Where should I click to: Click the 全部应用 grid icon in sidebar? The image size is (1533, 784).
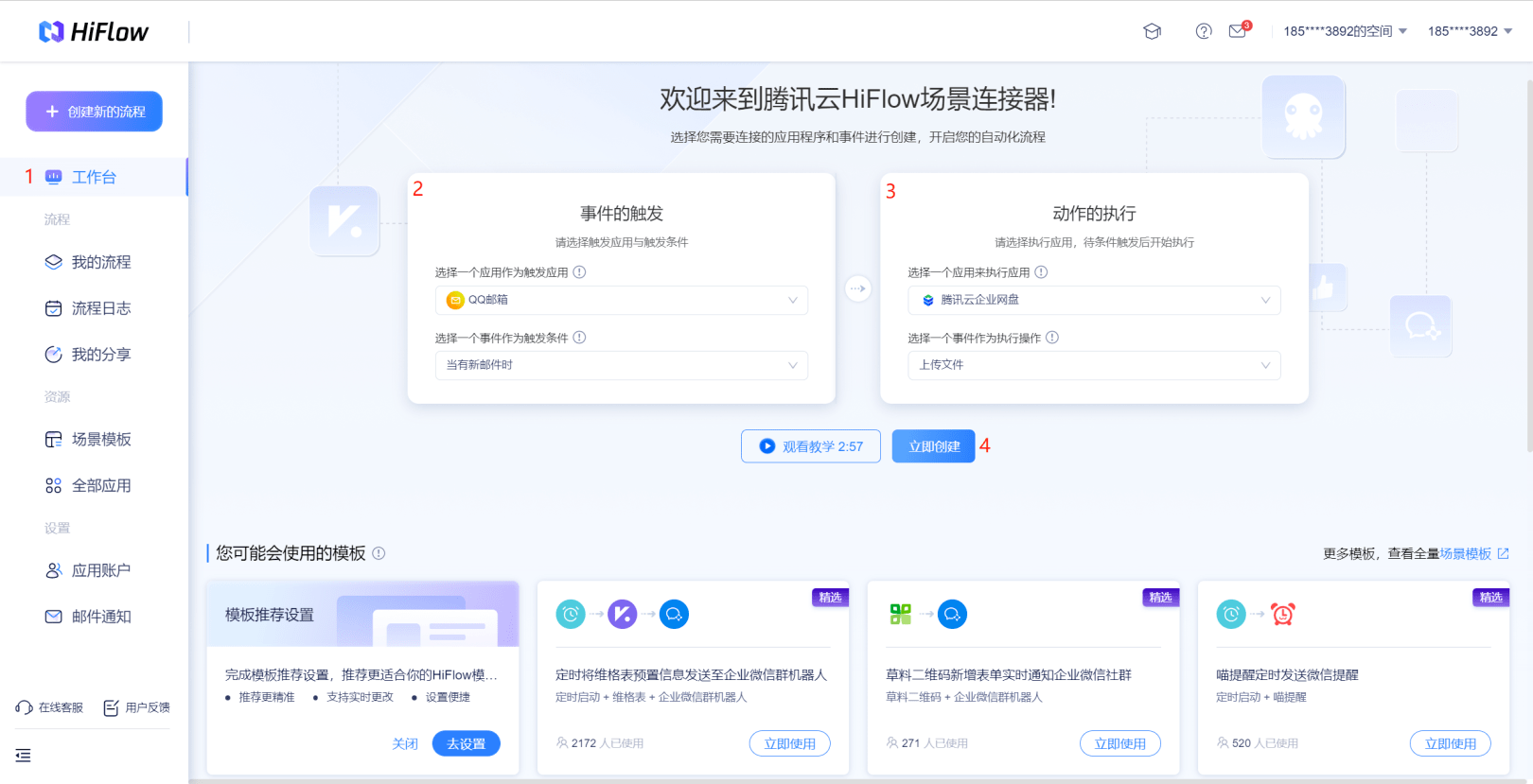[54, 486]
